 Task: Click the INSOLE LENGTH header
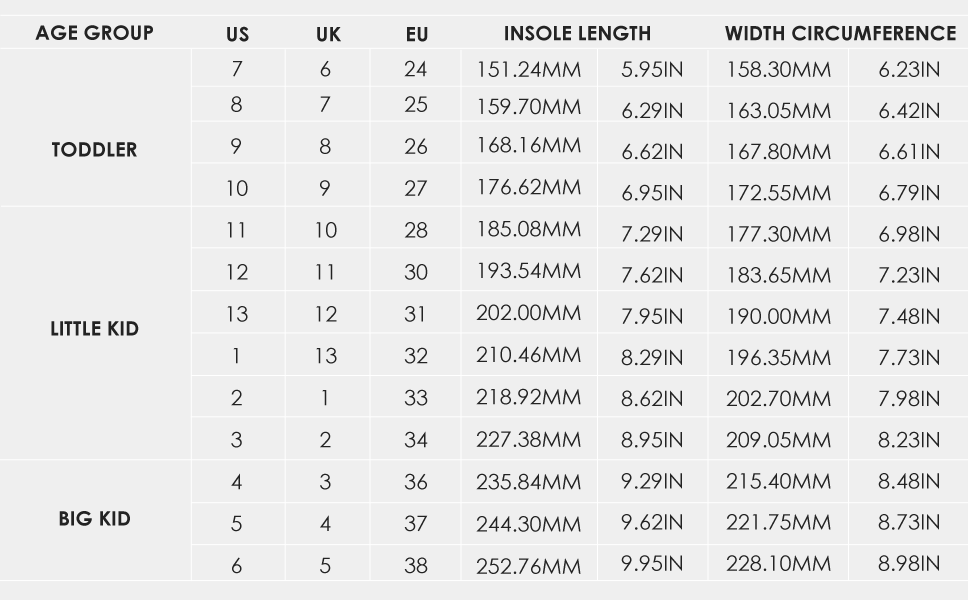(x=577, y=33)
